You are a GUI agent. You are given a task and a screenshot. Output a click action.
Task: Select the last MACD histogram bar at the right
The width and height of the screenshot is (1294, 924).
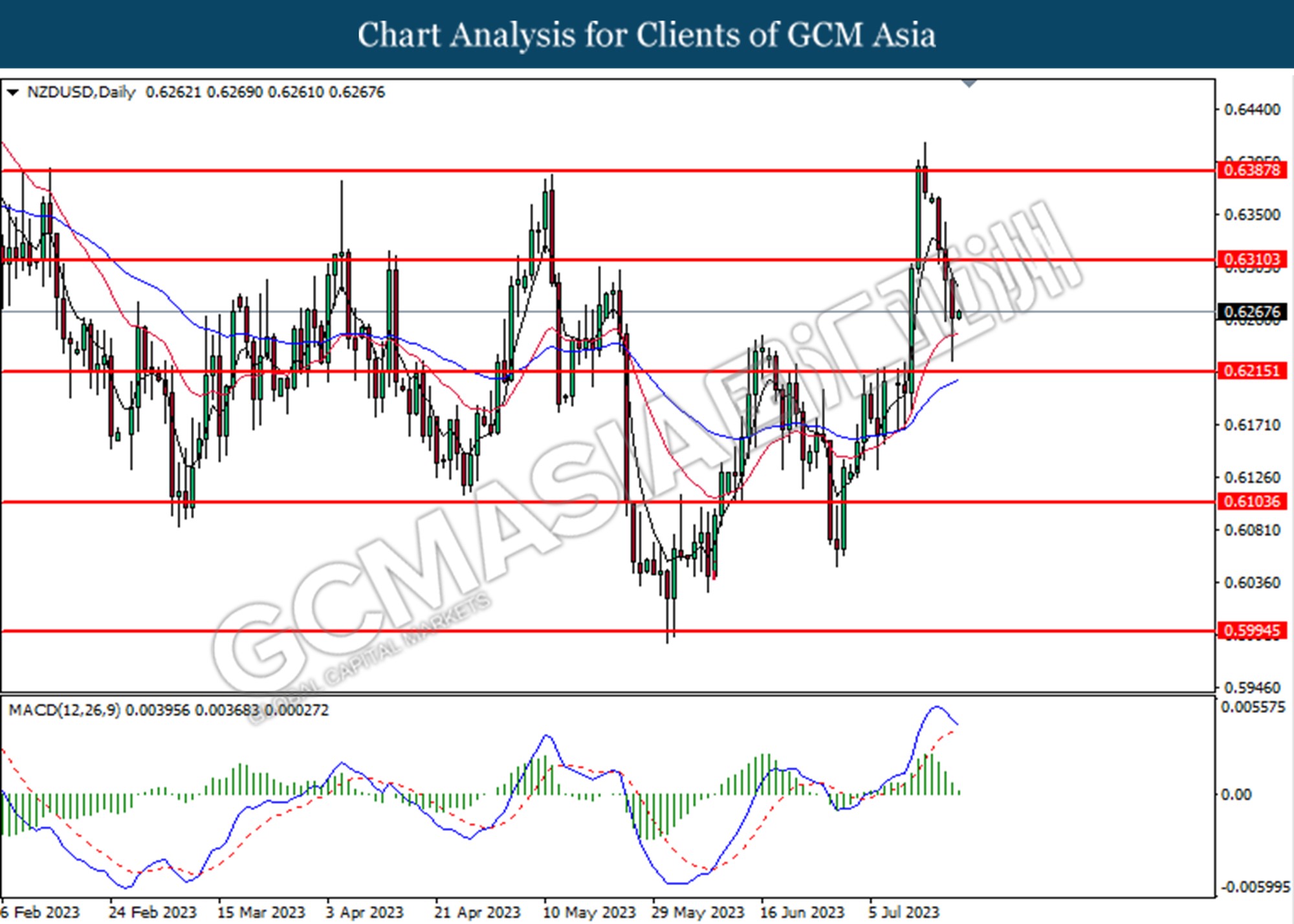959,791
